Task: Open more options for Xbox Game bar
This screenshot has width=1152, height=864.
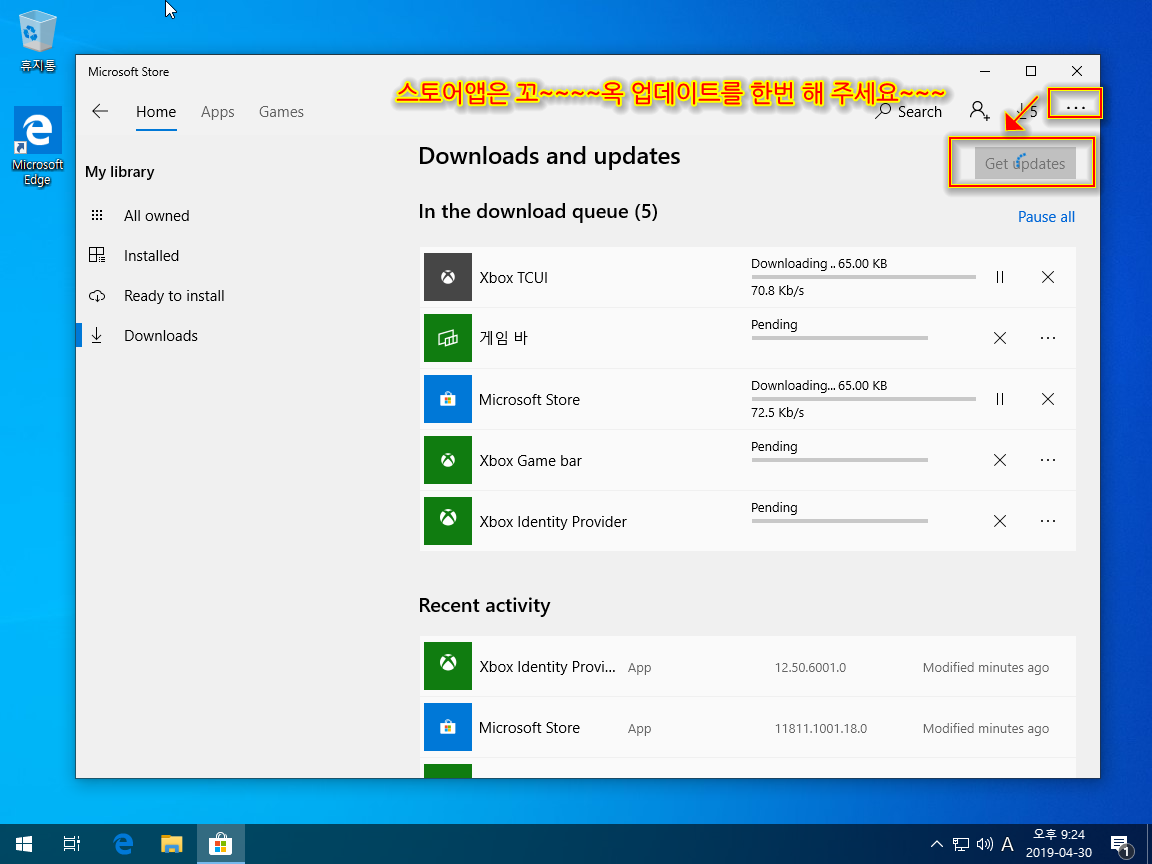Action: coord(1048,460)
